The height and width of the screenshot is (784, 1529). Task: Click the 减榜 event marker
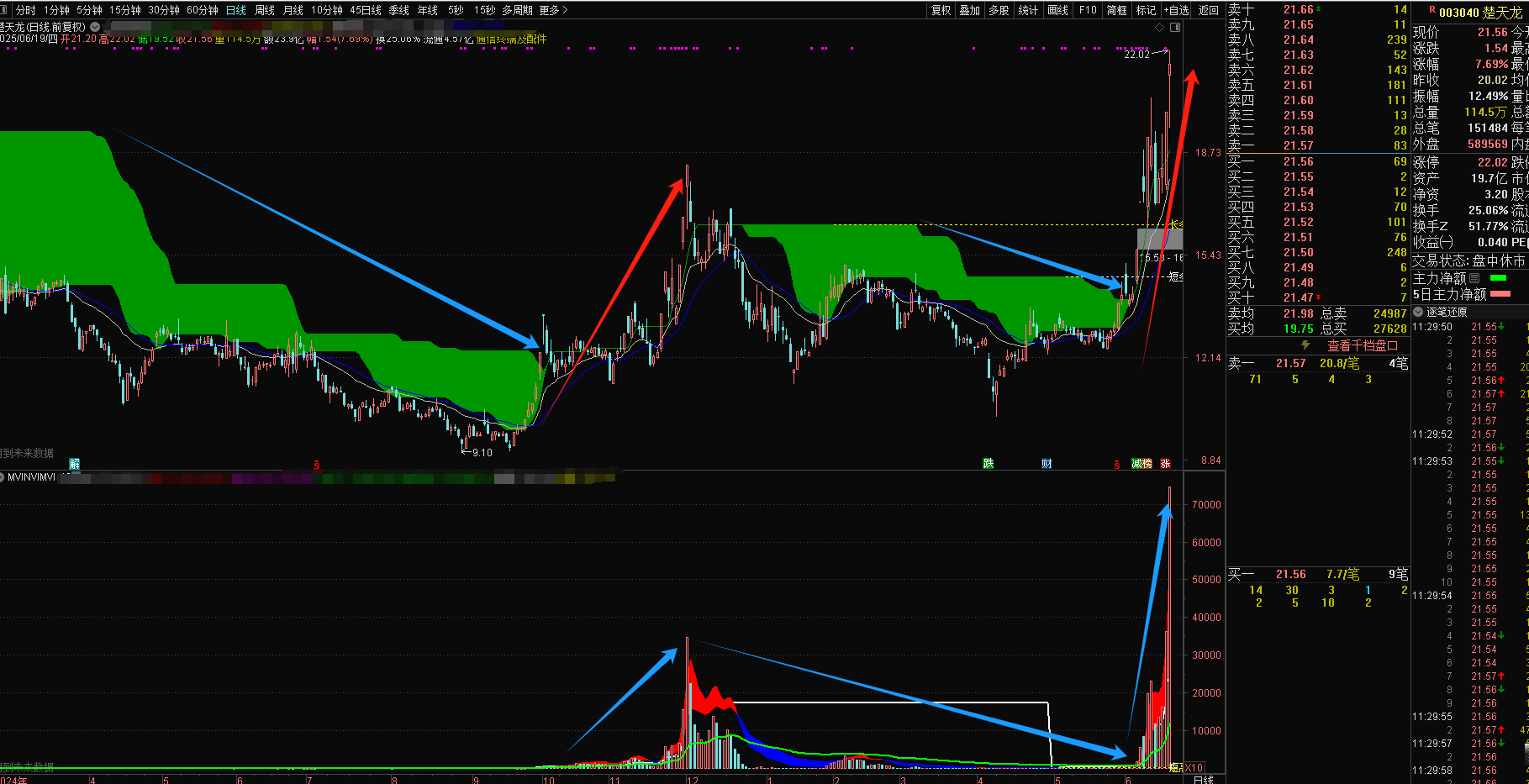tap(1141, 464)
